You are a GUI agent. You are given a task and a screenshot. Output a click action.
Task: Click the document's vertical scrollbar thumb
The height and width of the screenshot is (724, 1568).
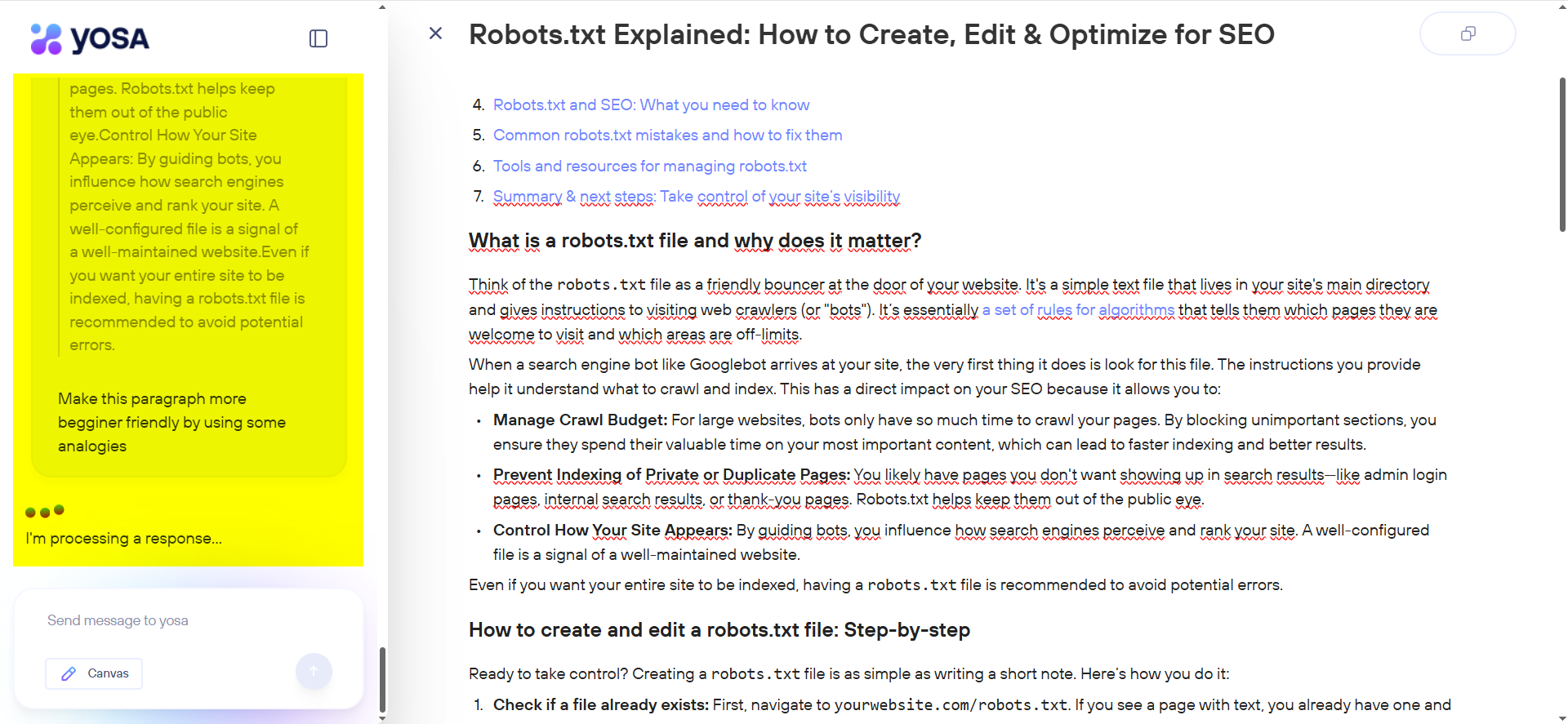(1561, 155)
